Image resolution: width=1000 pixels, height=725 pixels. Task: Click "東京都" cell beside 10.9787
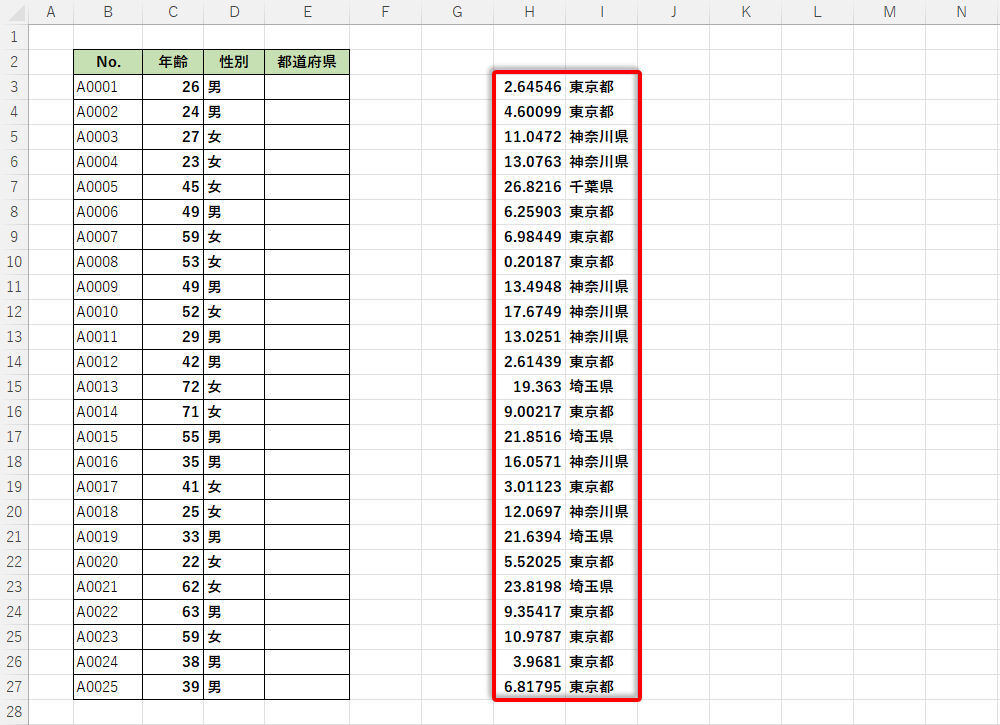click(601, 636)
